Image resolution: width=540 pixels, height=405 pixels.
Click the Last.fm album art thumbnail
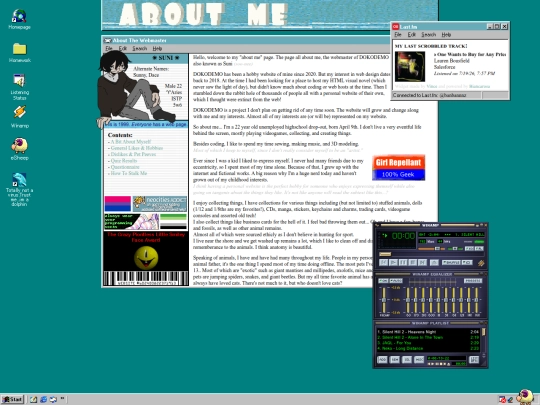[409, 66]
